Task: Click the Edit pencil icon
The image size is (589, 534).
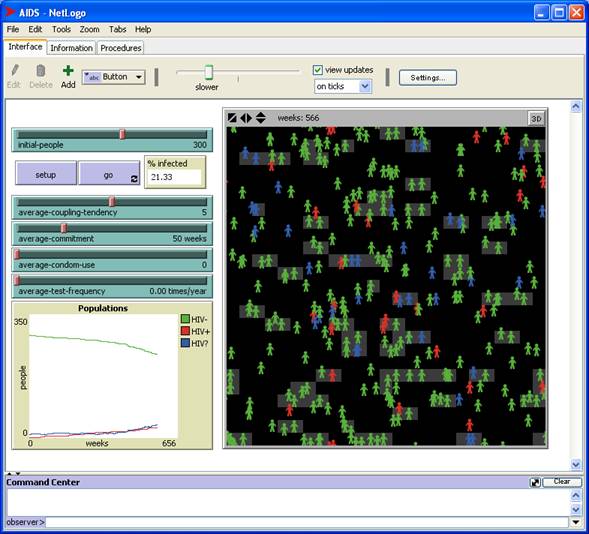Action: pos(15,71)
